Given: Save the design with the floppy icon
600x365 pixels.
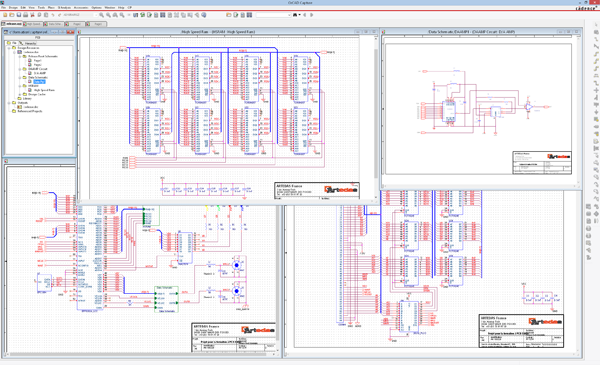Looking at the screenshot, I should [18, 15].
